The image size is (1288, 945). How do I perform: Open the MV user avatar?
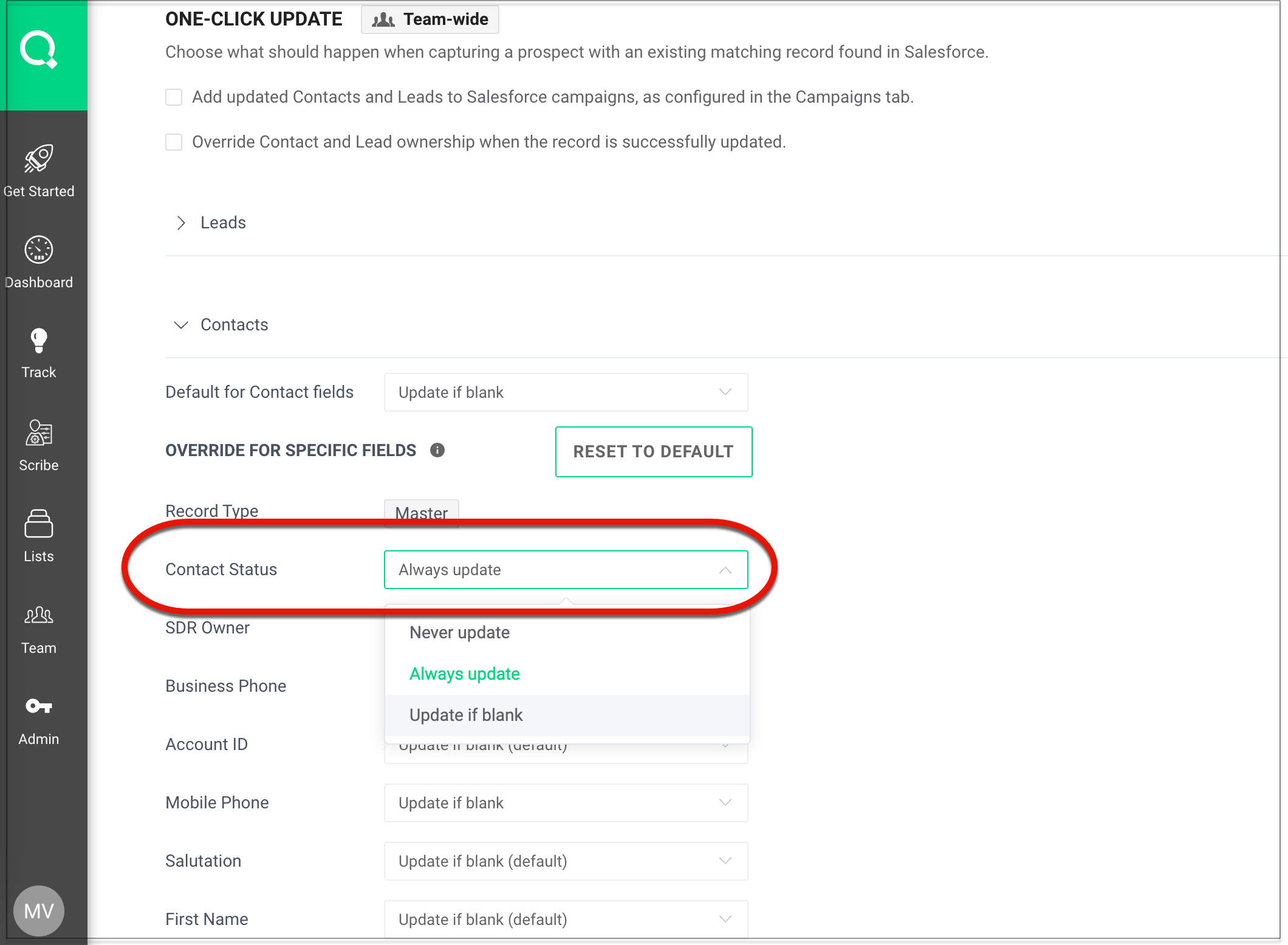(38, 910)
